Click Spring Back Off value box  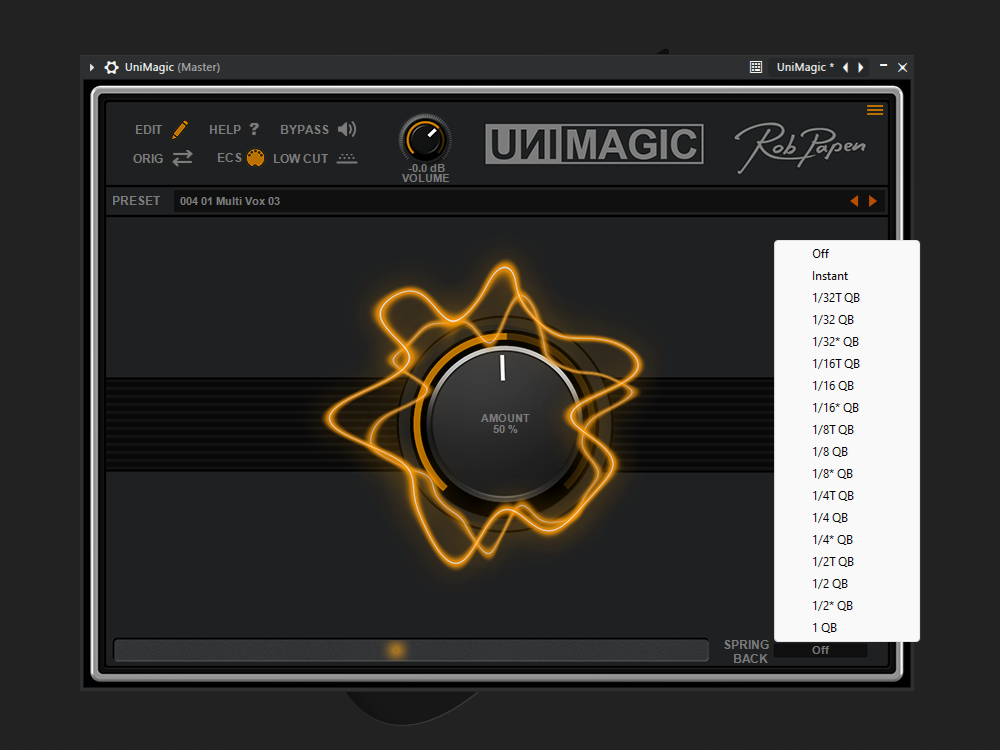click(820, 650)
